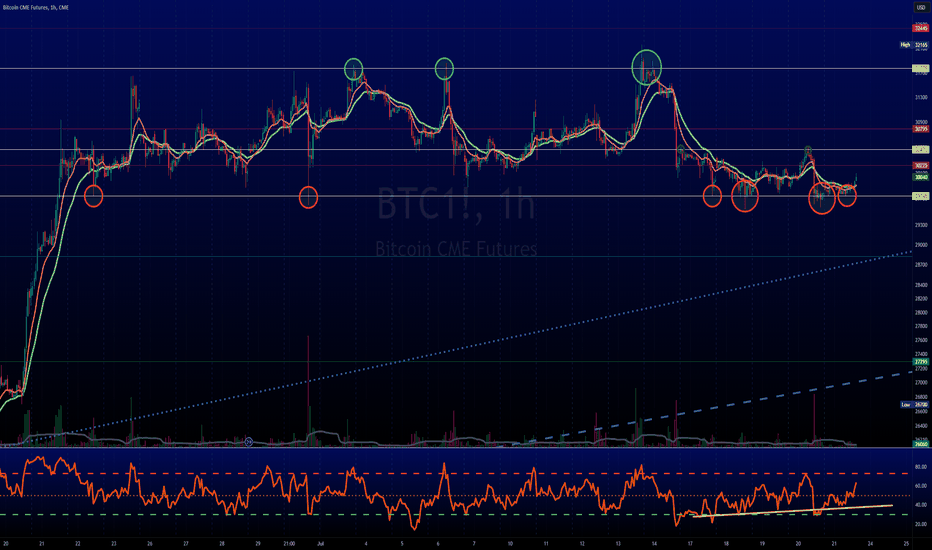Click the date 25 on the time axis

906,543
